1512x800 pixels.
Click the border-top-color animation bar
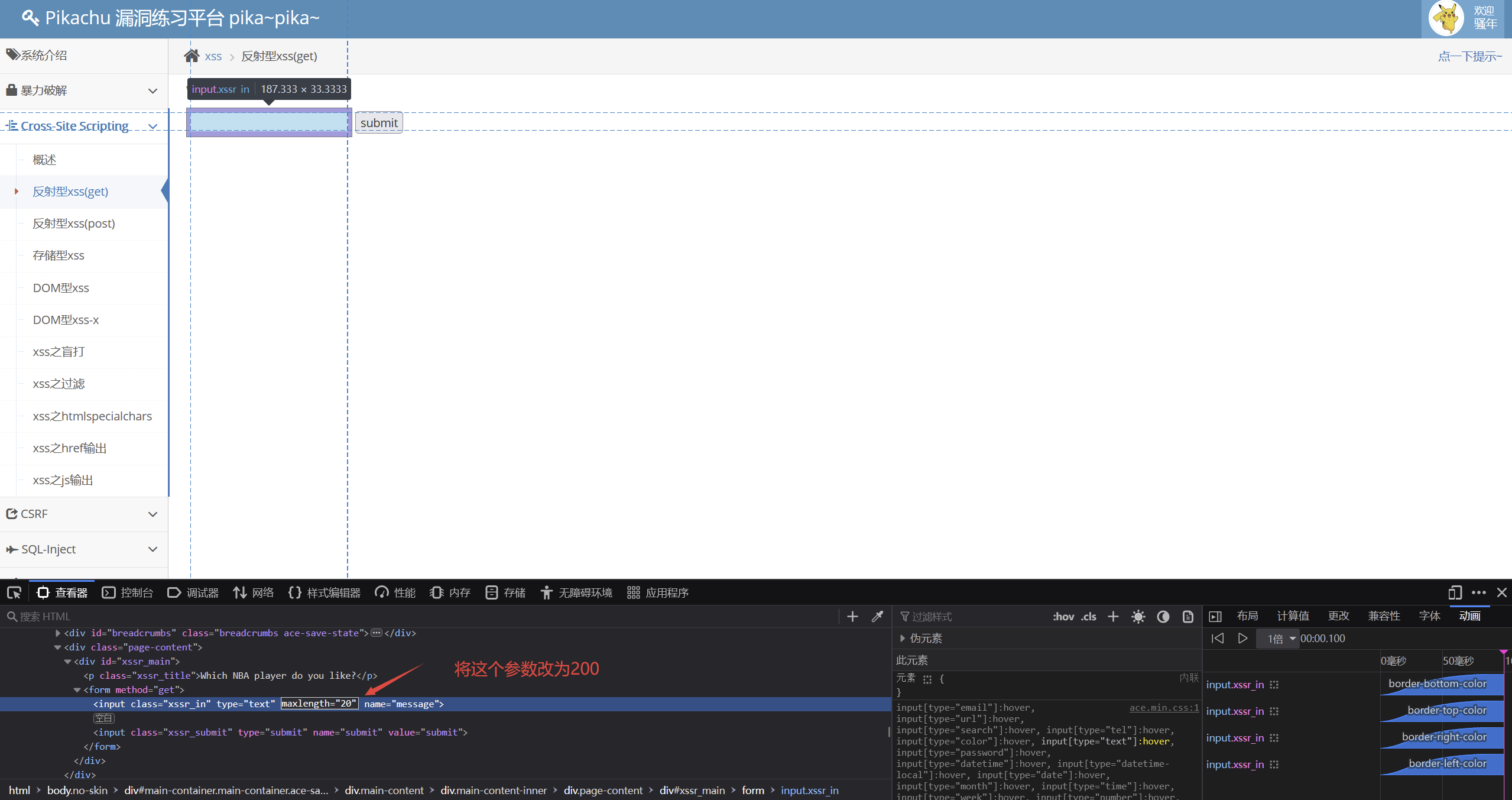[1442, 711]
